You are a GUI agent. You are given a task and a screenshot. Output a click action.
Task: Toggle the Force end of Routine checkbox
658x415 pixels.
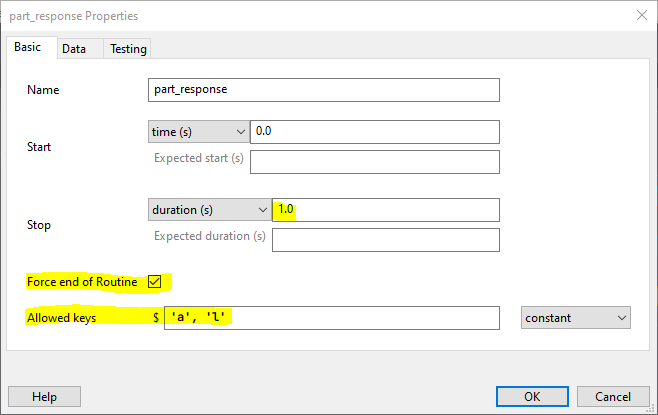pos(154,281)
